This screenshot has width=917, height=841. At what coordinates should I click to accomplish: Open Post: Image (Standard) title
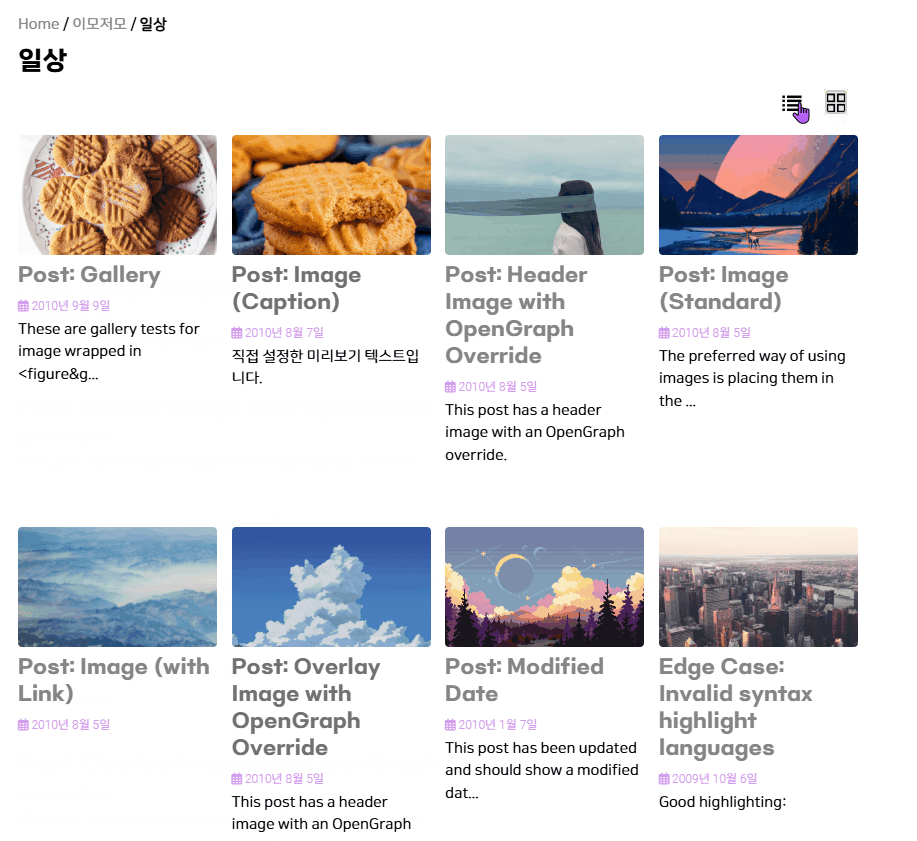[x=724, y=288]
